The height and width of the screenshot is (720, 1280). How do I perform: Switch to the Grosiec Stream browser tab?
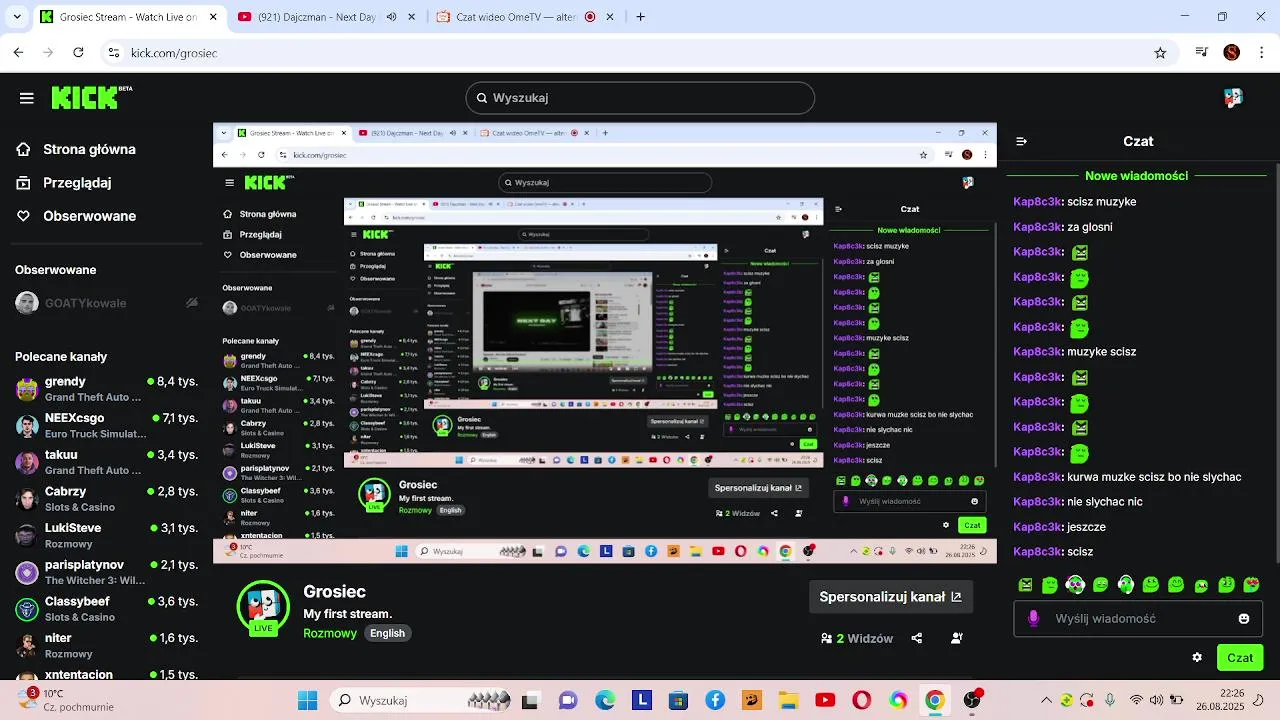[130, 17]
